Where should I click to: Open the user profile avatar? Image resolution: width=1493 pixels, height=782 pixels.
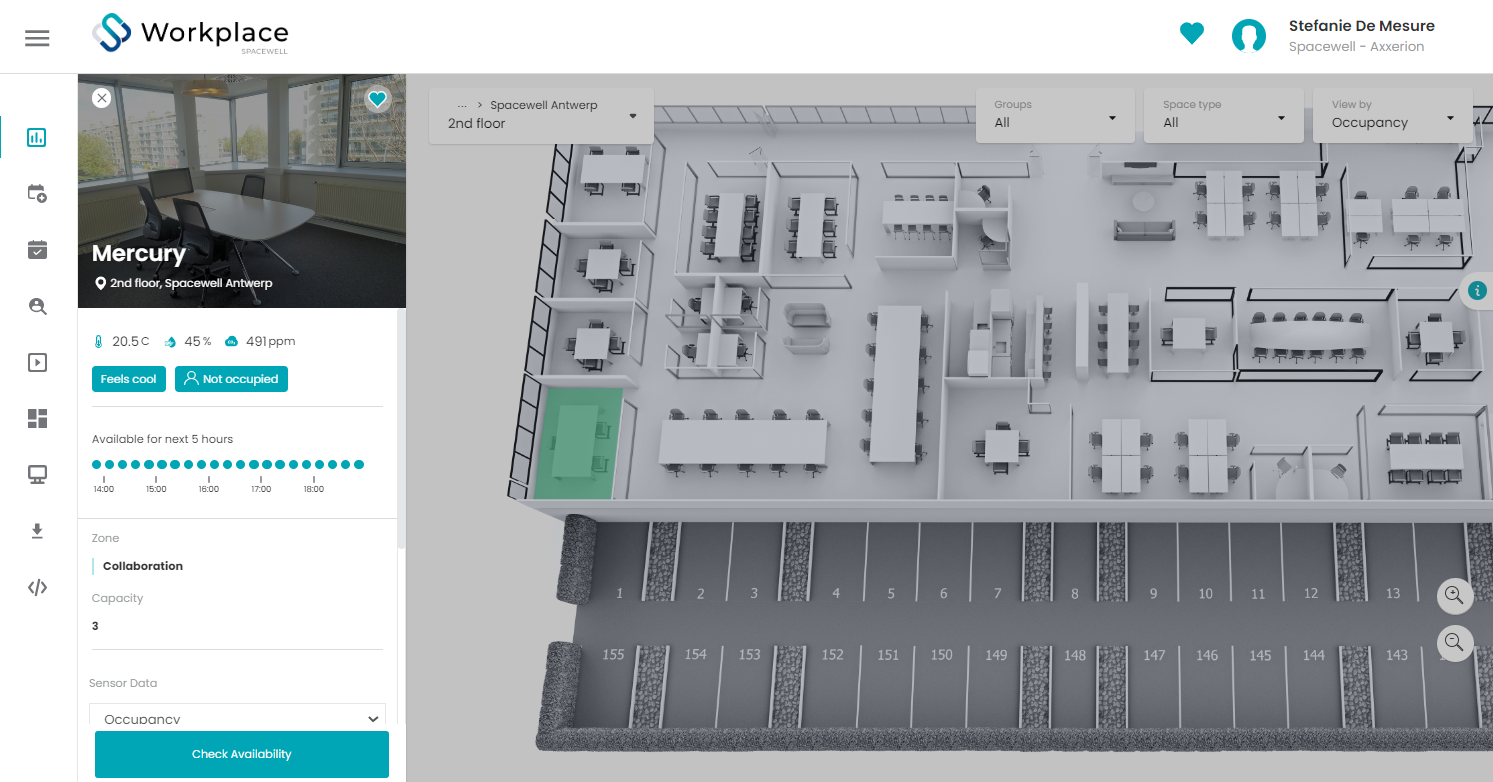(1249, 36)
